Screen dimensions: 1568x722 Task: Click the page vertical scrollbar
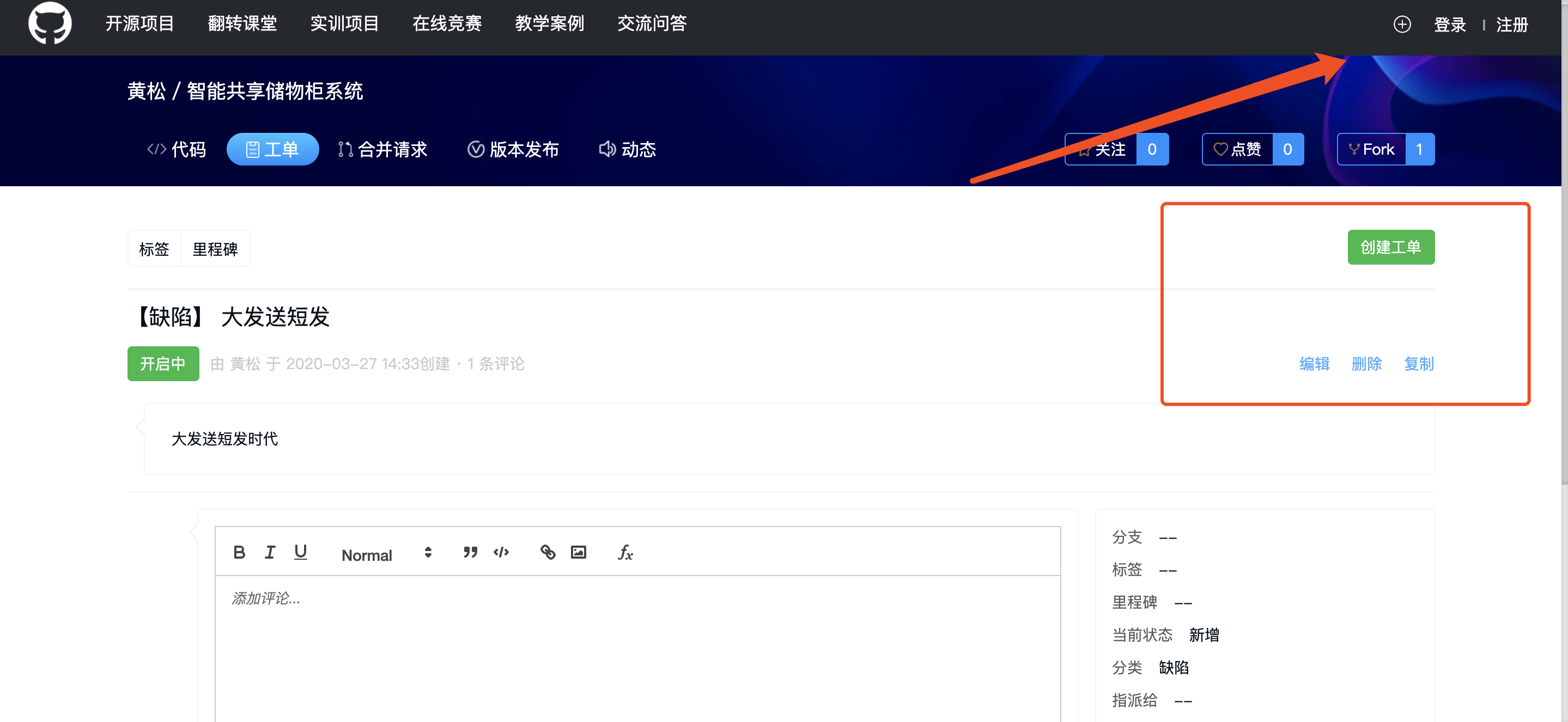(x=1564, y=243)
